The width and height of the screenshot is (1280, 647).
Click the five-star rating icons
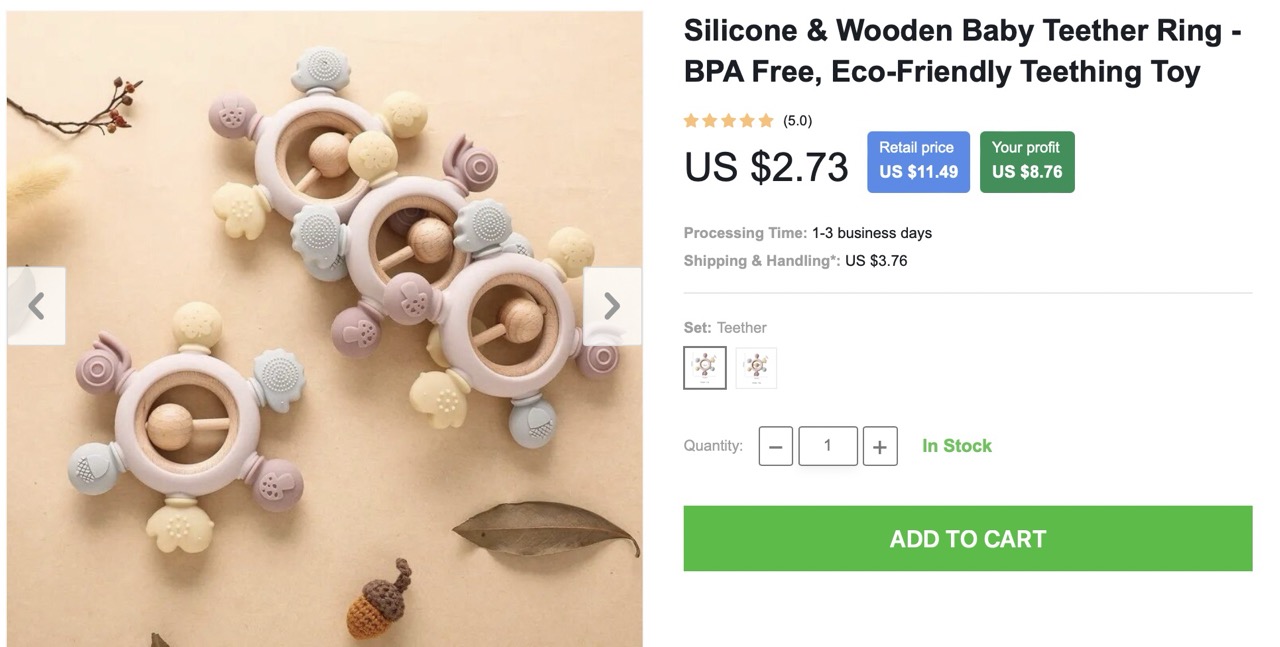729,121
